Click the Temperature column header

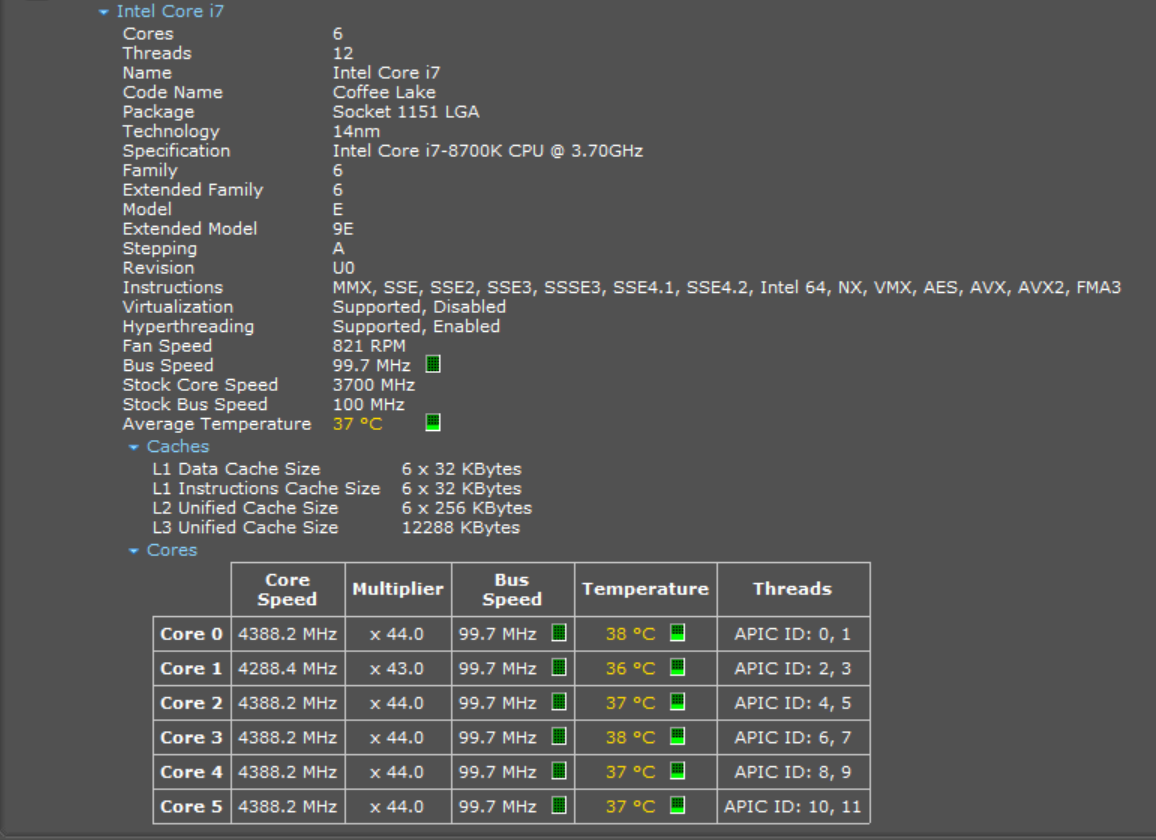tap(646, 589)
